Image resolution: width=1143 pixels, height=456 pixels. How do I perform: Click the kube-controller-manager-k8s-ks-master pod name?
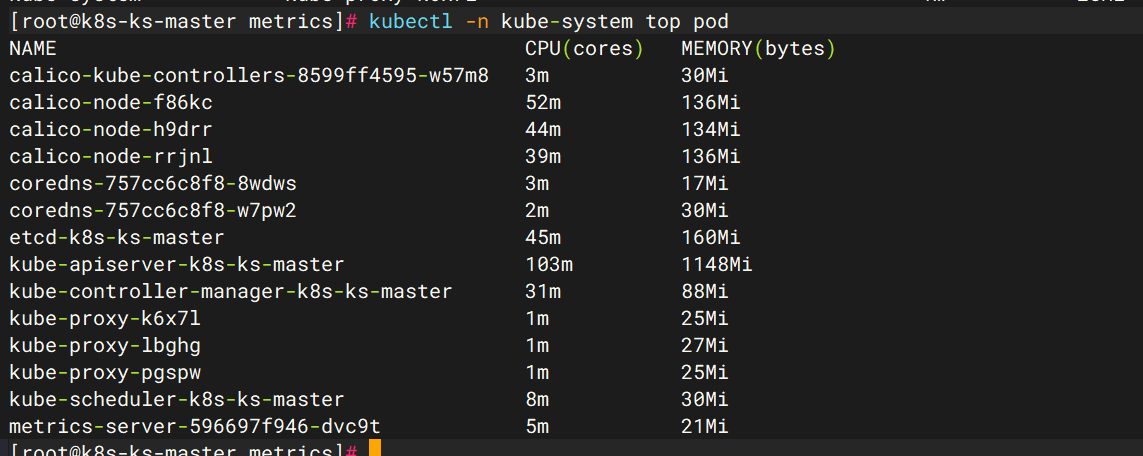click(x=231, y=291)
